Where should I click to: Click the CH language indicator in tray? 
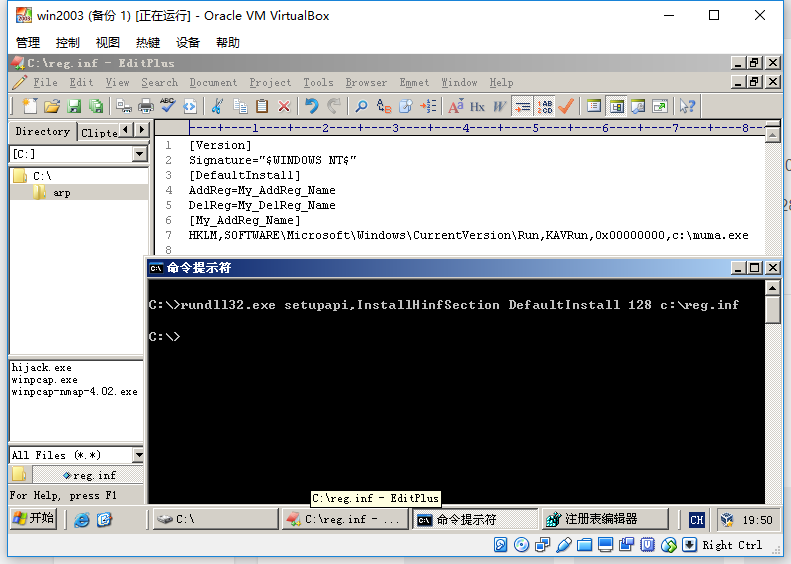[x=697, y=520]
